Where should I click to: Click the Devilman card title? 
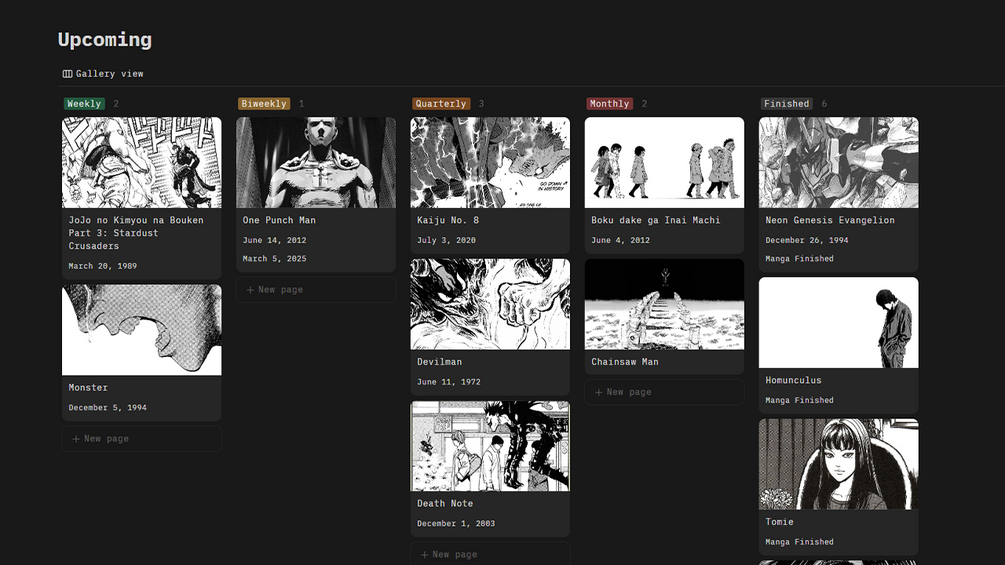click(x=440, y=362)
